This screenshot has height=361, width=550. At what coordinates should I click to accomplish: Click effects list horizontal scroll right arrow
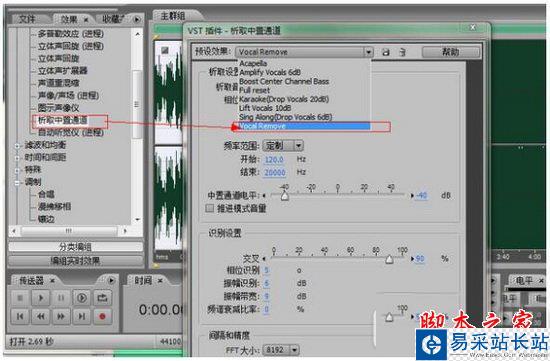point(125,231)
